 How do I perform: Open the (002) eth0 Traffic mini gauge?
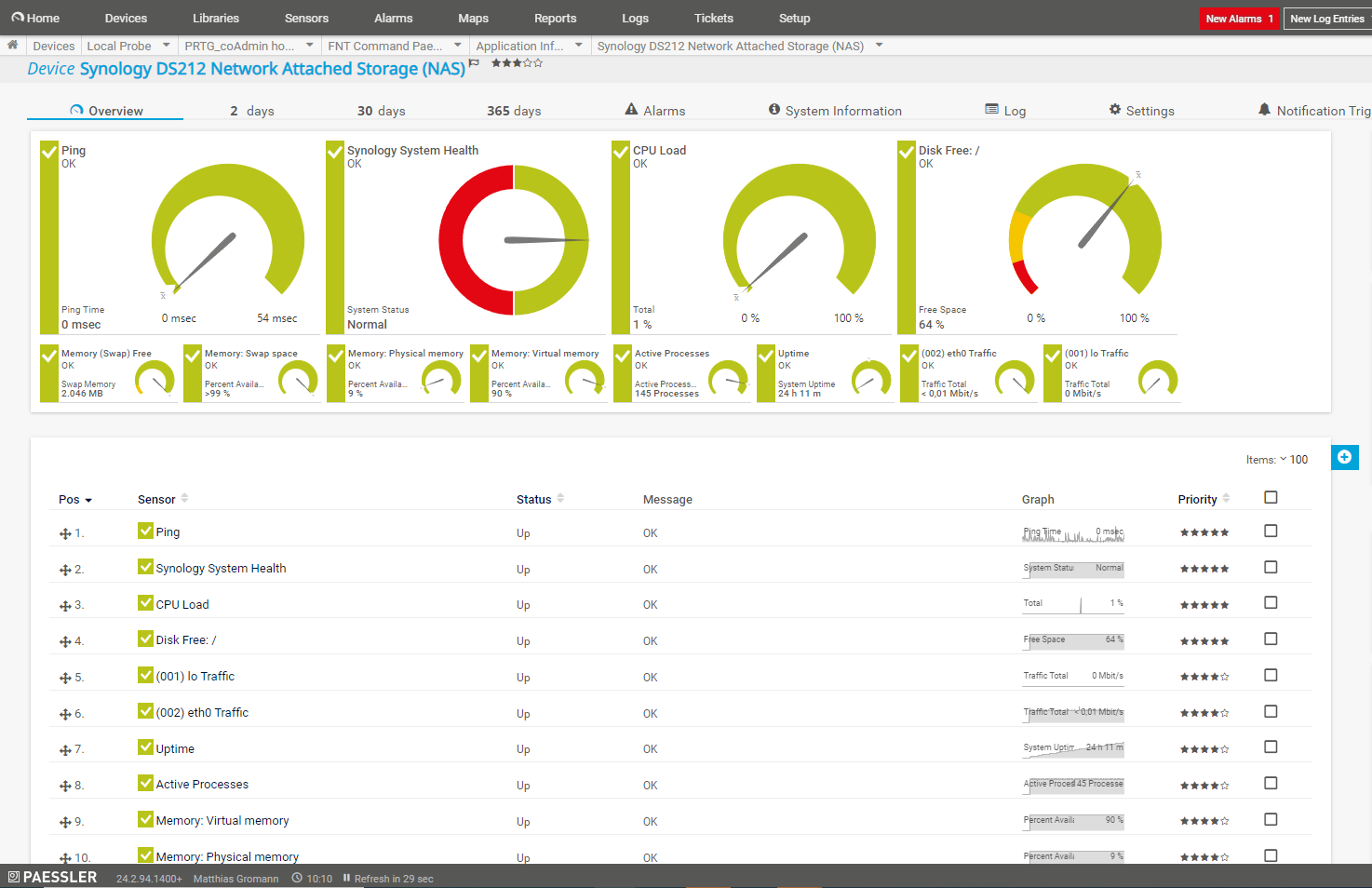[969, 373]
